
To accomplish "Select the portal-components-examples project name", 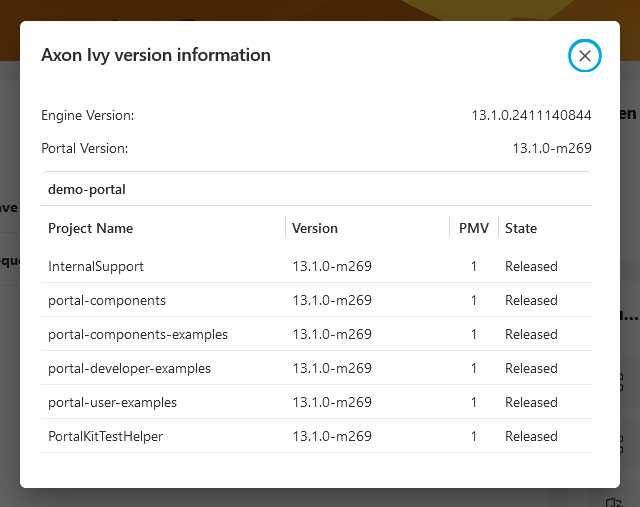I will [138, 334].
